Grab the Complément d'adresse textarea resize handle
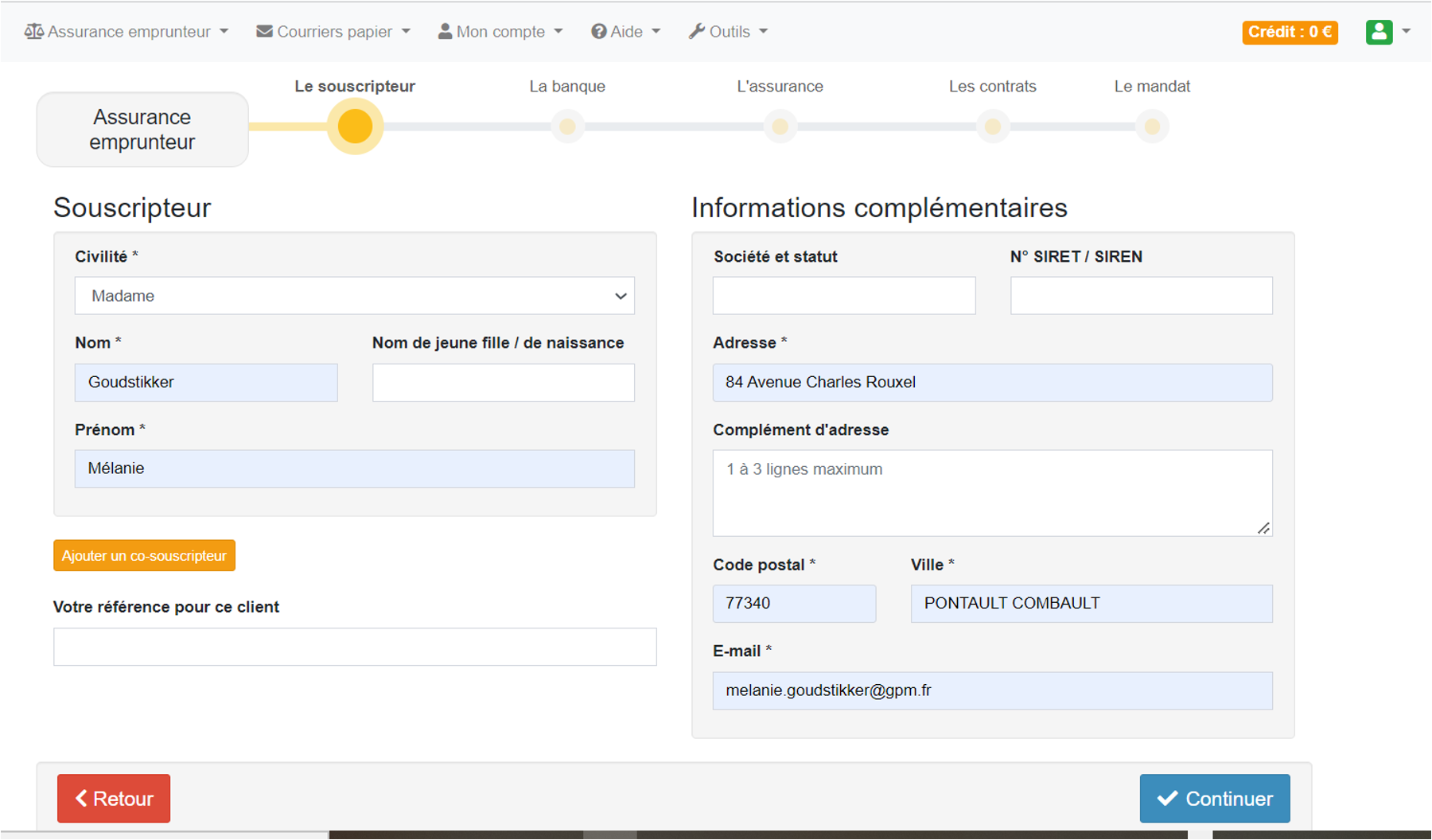This screenshot has width=1432, height=840. (x=1263, y=528)
